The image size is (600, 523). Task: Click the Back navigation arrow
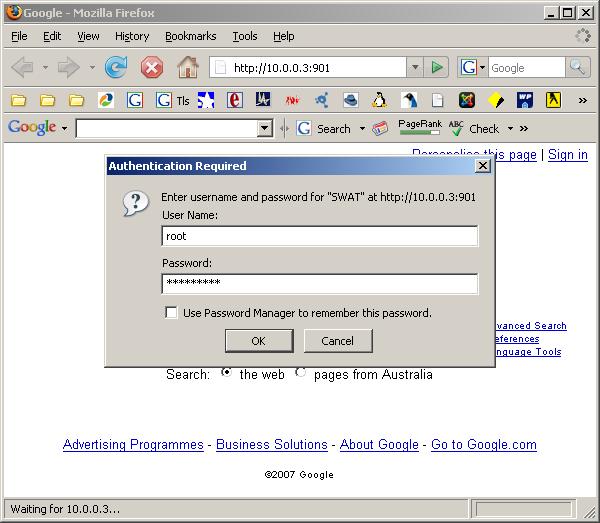23,67
